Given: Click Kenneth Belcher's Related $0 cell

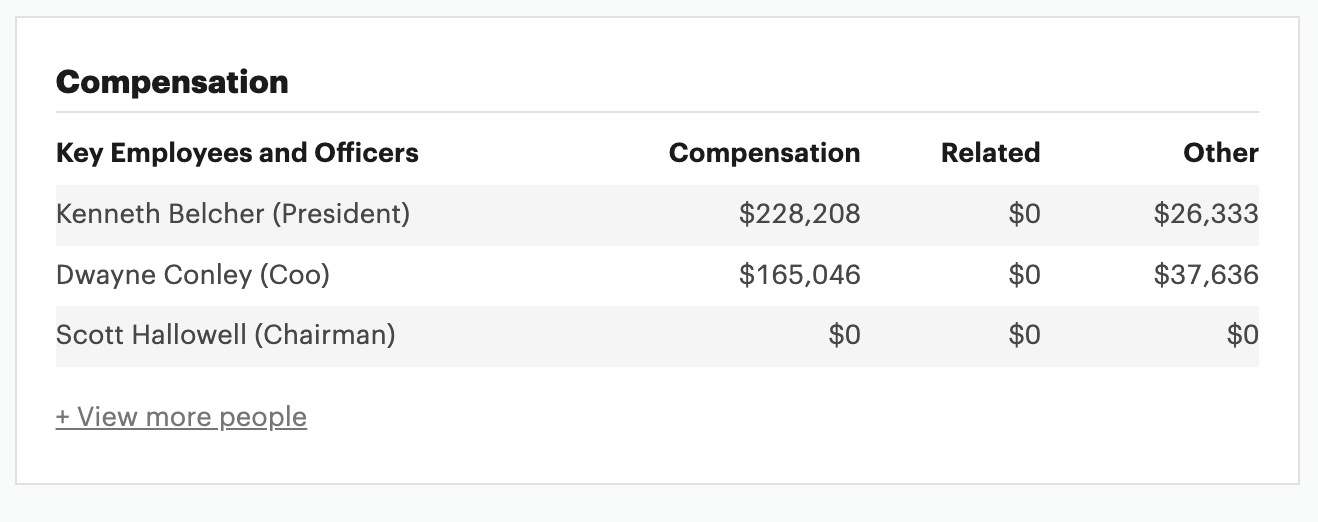Looking at the screenshot, I should 1024,214.
